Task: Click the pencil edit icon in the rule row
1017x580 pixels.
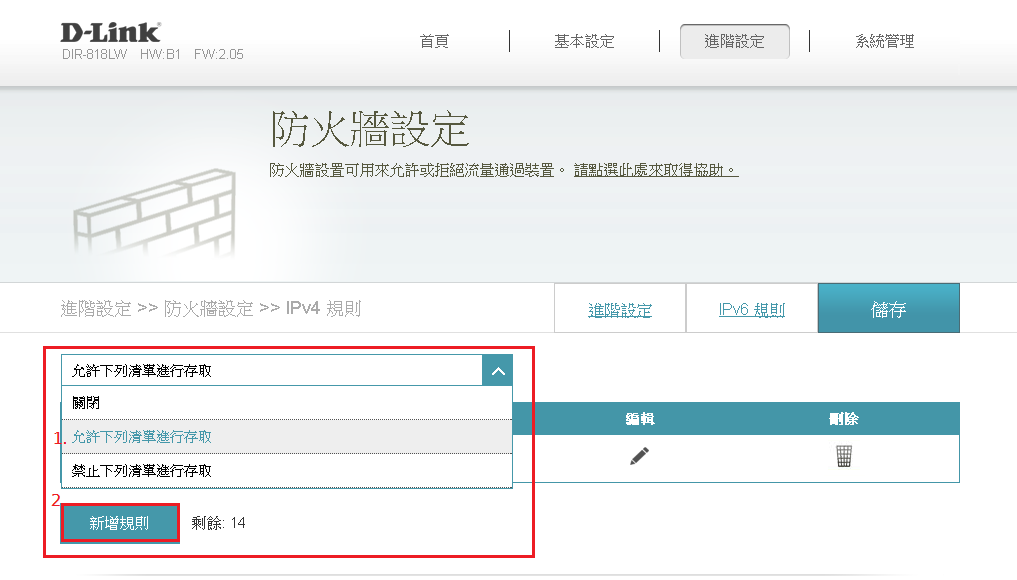Action: pyautogui.click(x=639, y=456)
